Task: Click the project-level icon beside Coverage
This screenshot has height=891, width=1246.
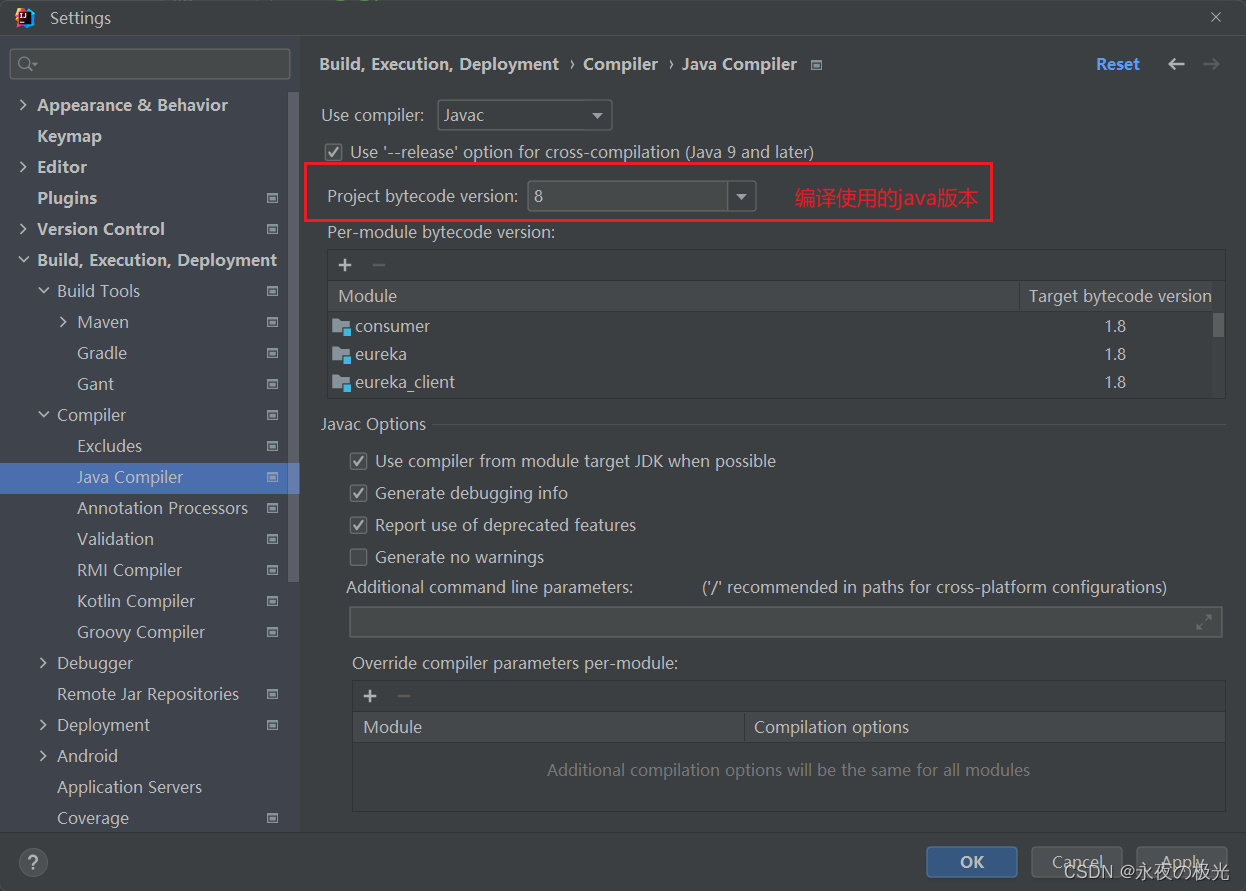Action: point(272,818)
